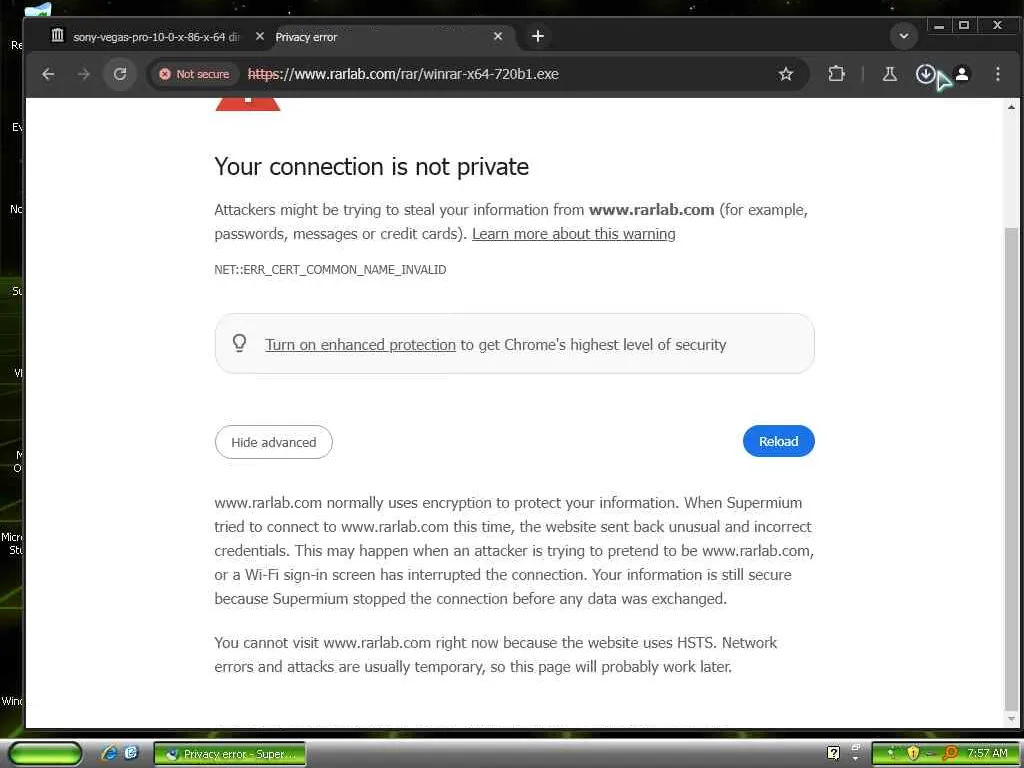Click the security shield tray icon
The height and width of the screenshot is (768, 1024).
pos(912,754)
